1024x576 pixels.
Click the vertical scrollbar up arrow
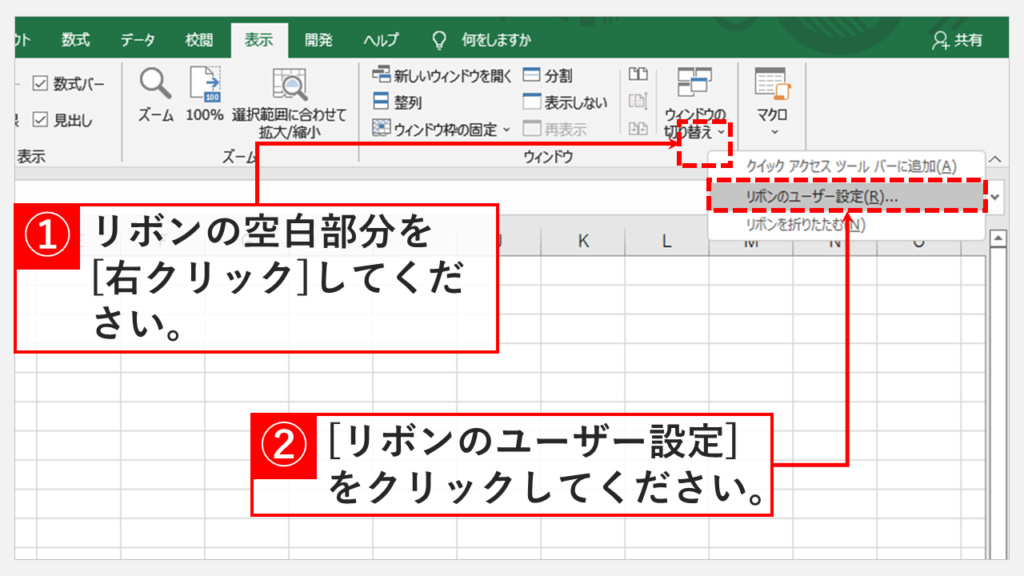coord(997,238)
